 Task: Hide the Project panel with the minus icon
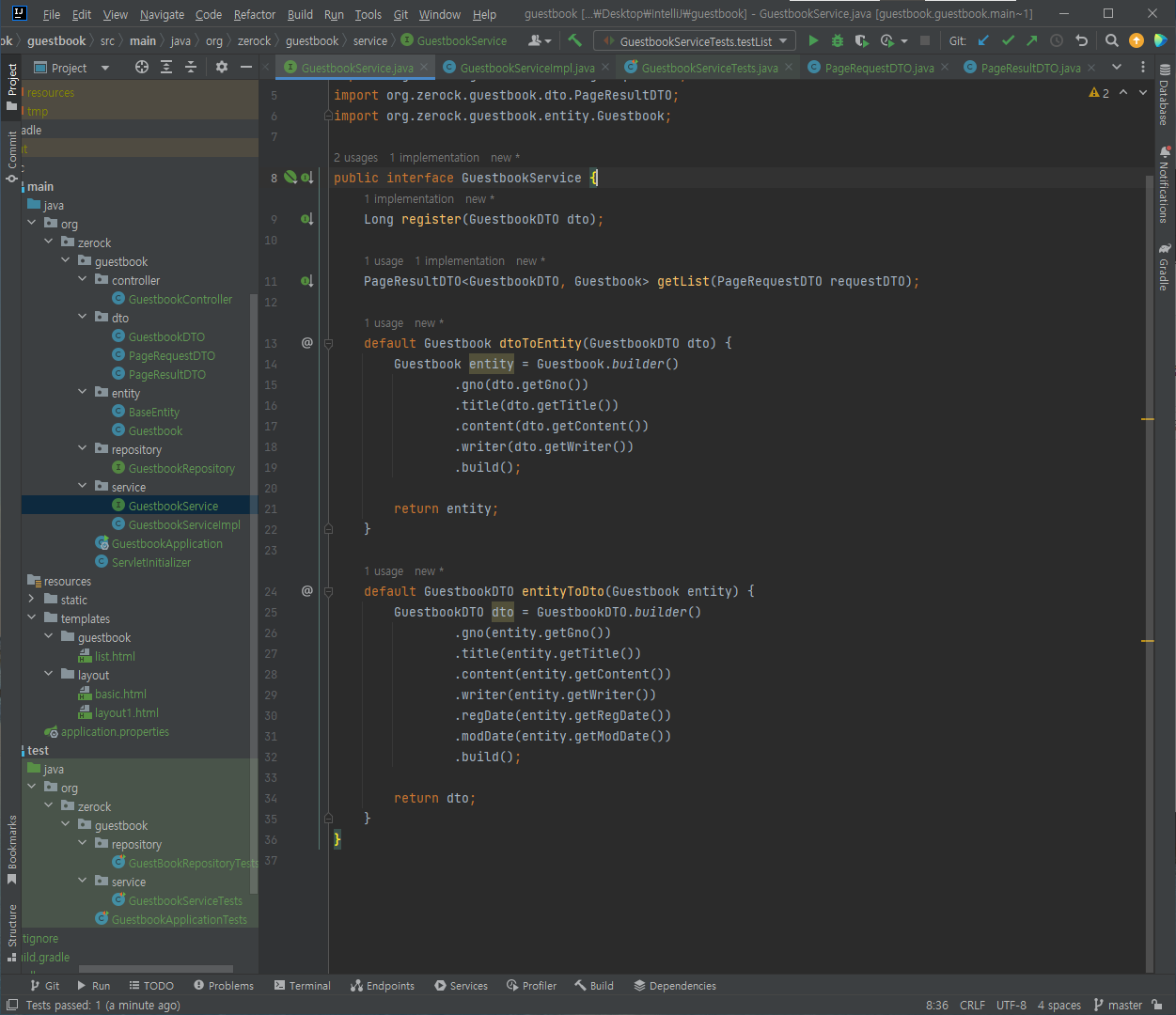(x=246, y=67)
